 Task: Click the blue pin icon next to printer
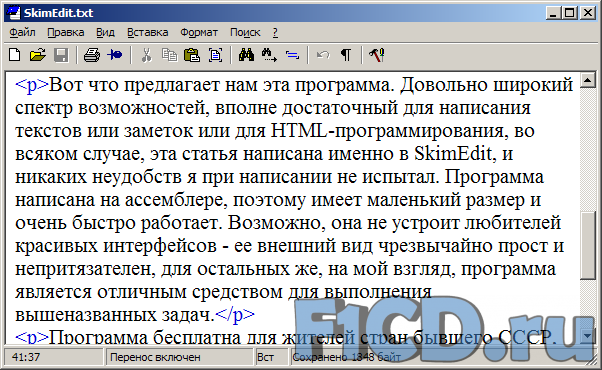point(115,55)
